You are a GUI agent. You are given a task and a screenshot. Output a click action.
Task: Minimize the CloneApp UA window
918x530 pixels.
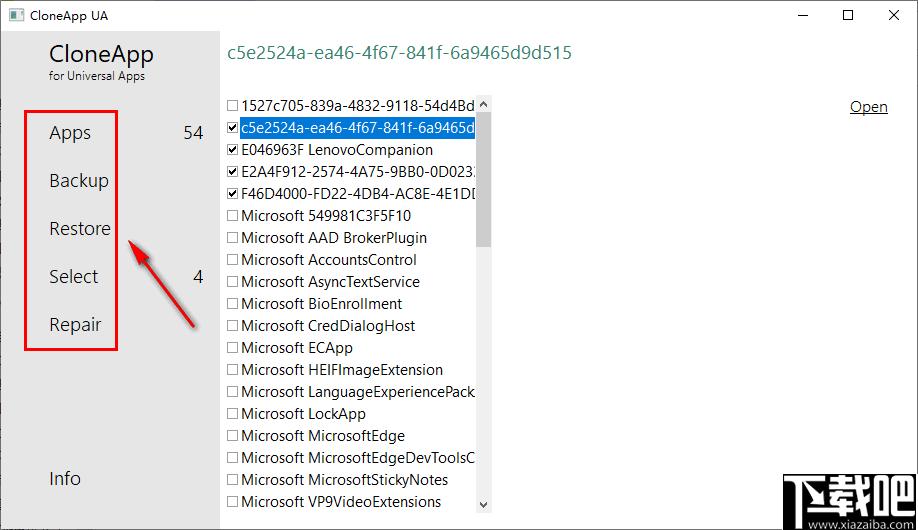pos(803,15)
